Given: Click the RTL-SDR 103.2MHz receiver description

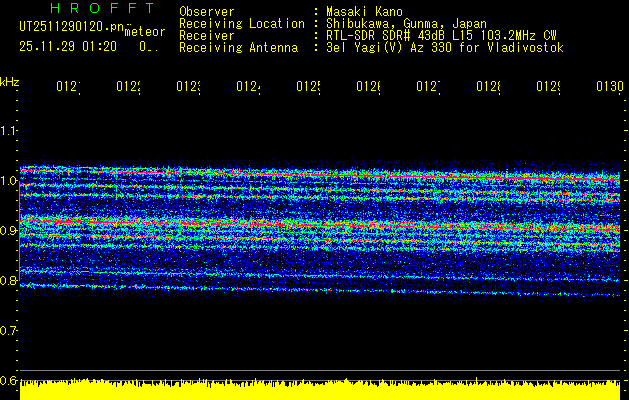Looking at the screenshot, I should pyautogui.click(x=441, y=35).
